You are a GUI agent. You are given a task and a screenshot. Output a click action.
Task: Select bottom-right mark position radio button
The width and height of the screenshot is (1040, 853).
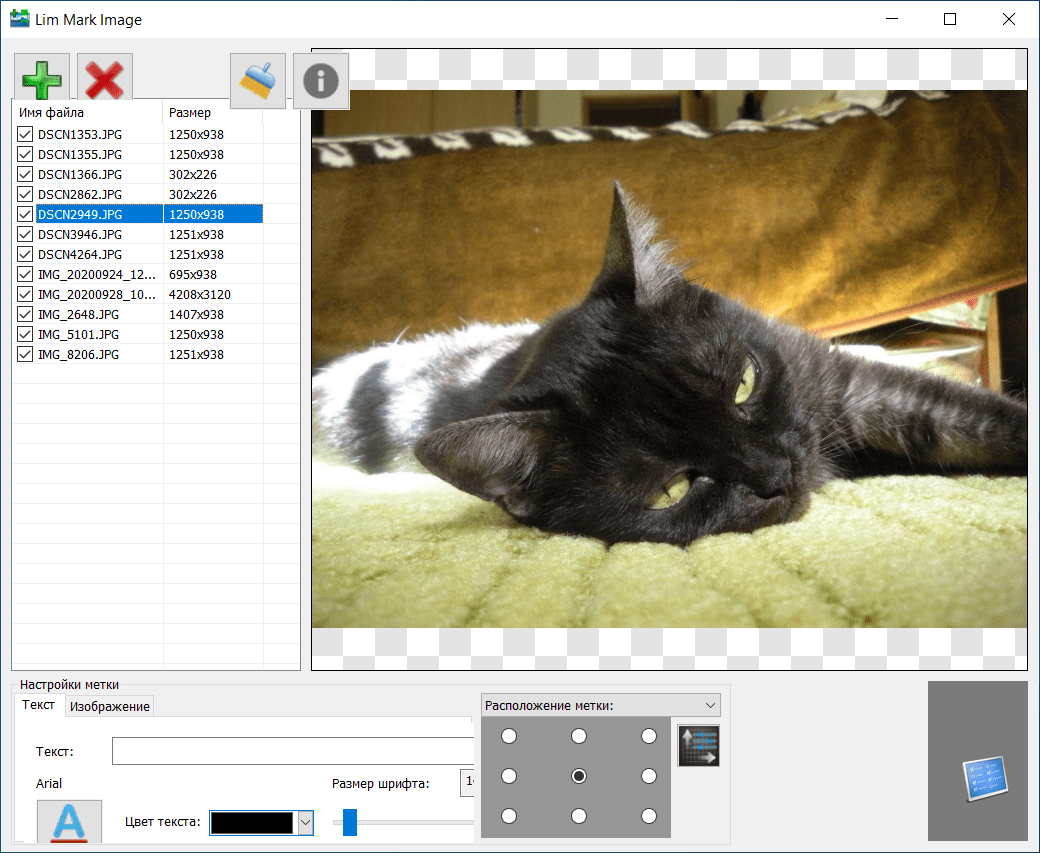point(649,816)
